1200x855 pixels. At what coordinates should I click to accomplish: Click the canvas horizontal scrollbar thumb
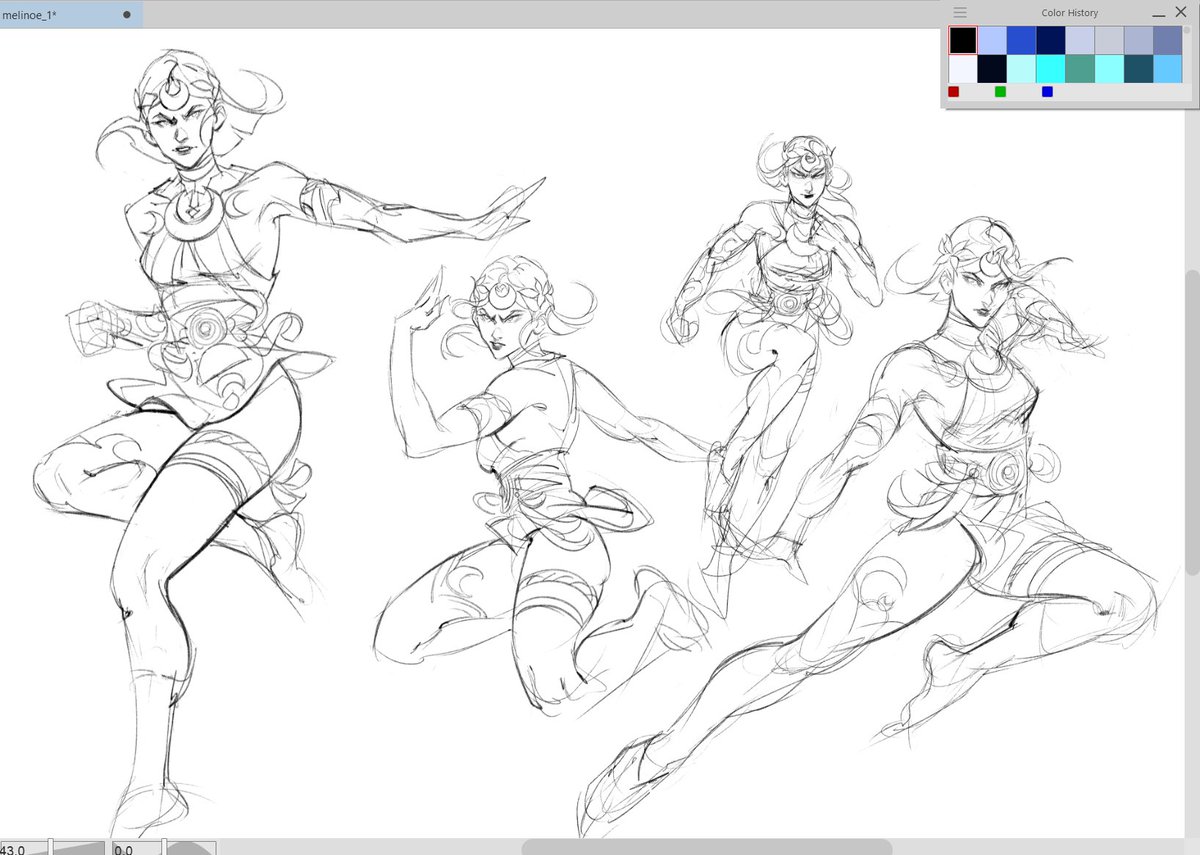(706, 847)
